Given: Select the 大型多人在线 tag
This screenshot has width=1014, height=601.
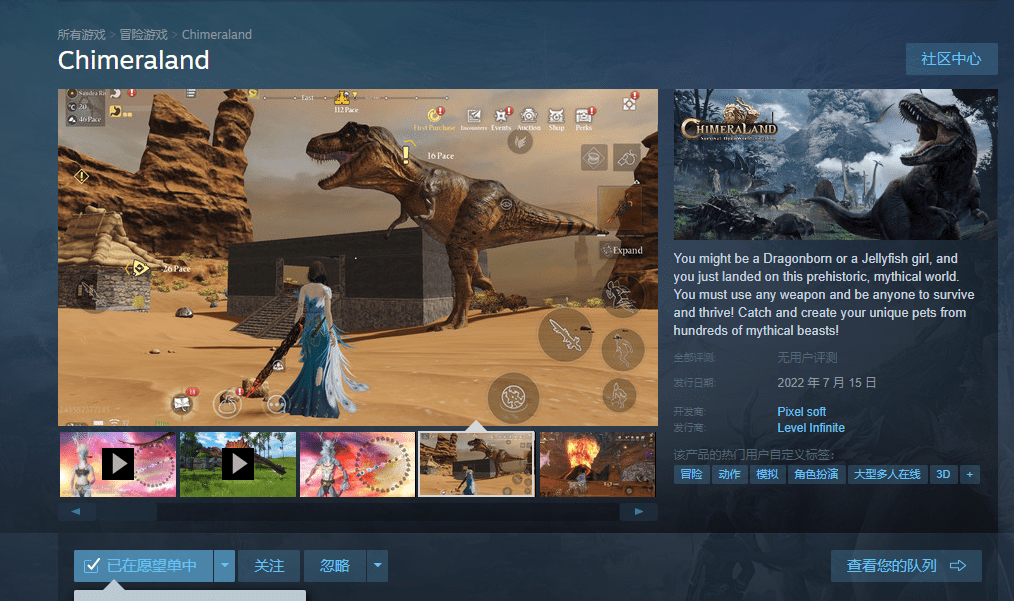Looking at the screenshot, I should (x=887, y=474).
